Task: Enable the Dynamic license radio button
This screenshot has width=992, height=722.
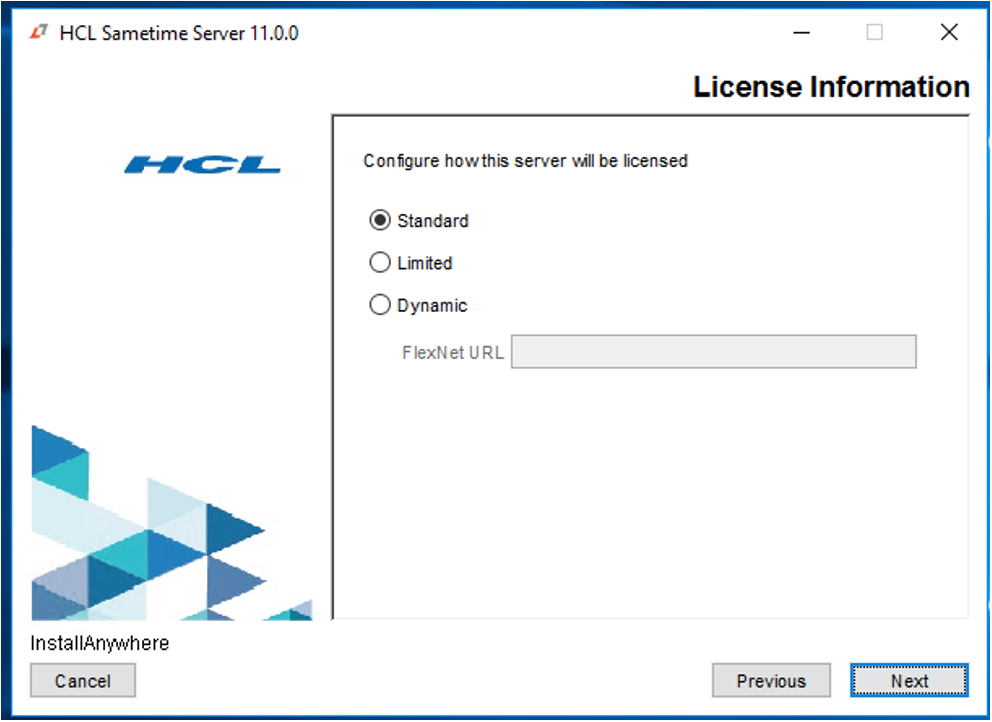Action: tap(380, 306)
